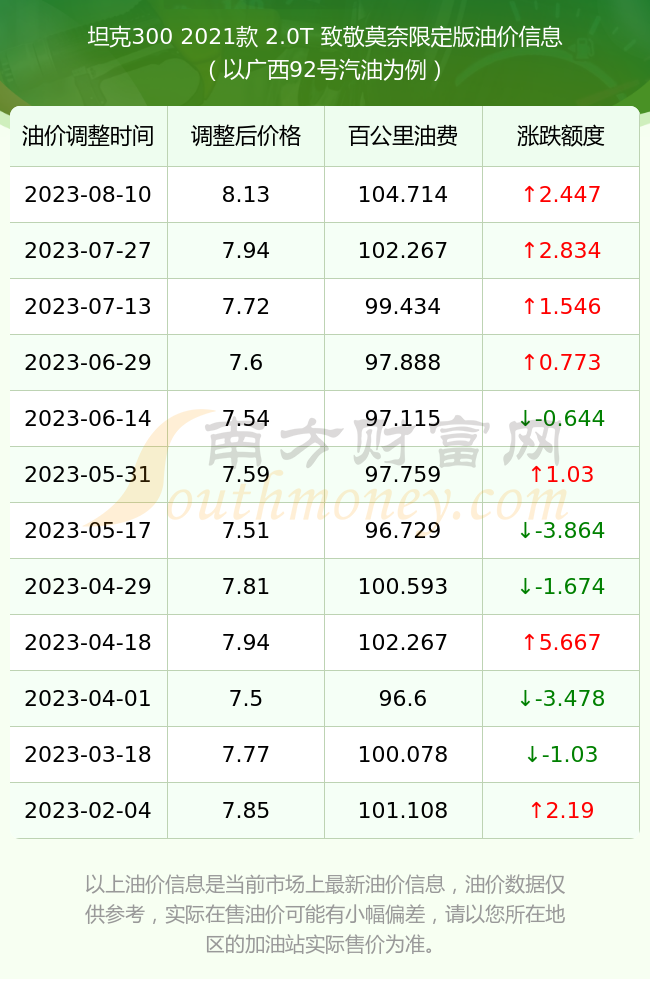Select the date cell 2023-02-04
Viewport: 650px width, 1000px height.
[x=88, y=811]
